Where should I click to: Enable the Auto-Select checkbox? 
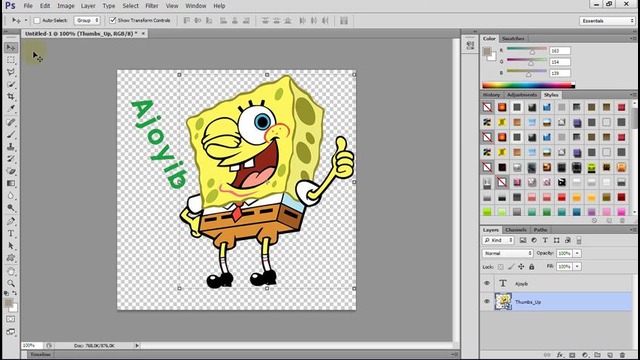(37, 20)
